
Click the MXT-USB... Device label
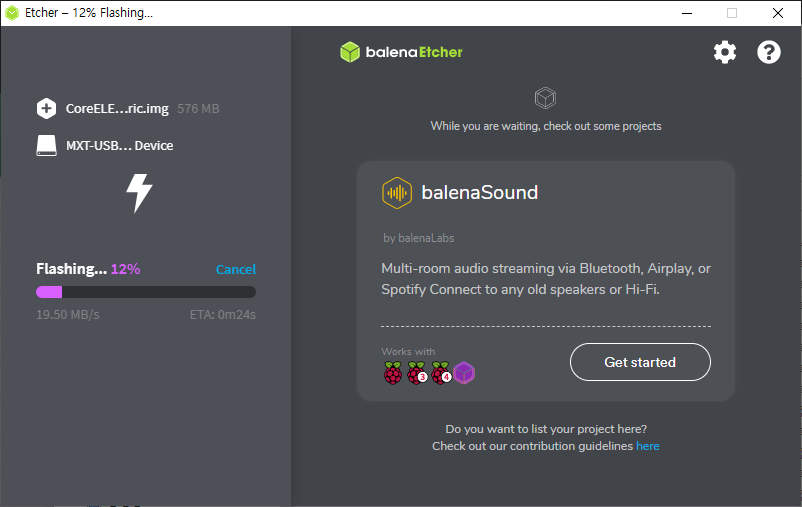(120, 146)
